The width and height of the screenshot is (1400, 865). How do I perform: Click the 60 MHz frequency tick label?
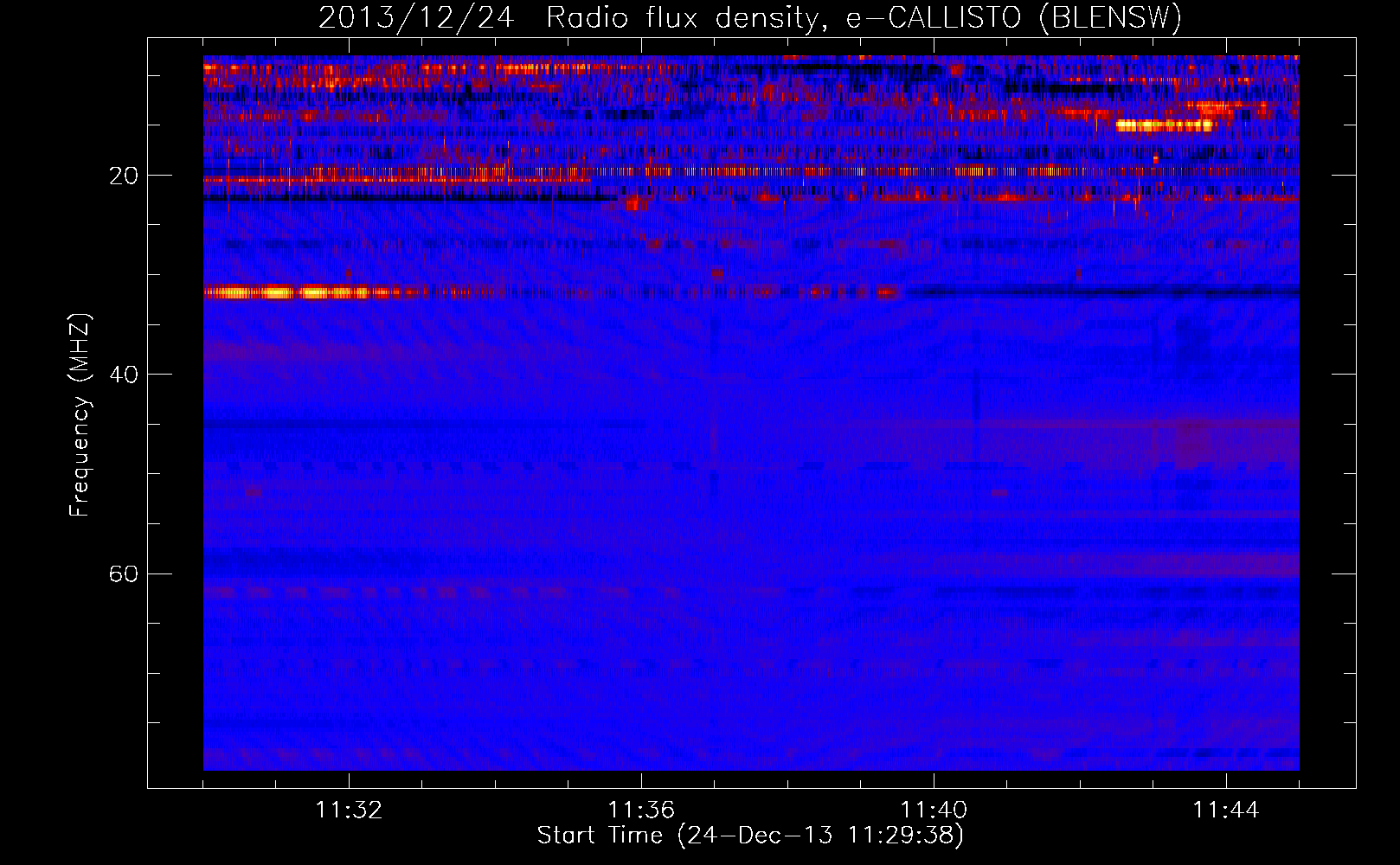pyautogui.click(x=124, y=574)
